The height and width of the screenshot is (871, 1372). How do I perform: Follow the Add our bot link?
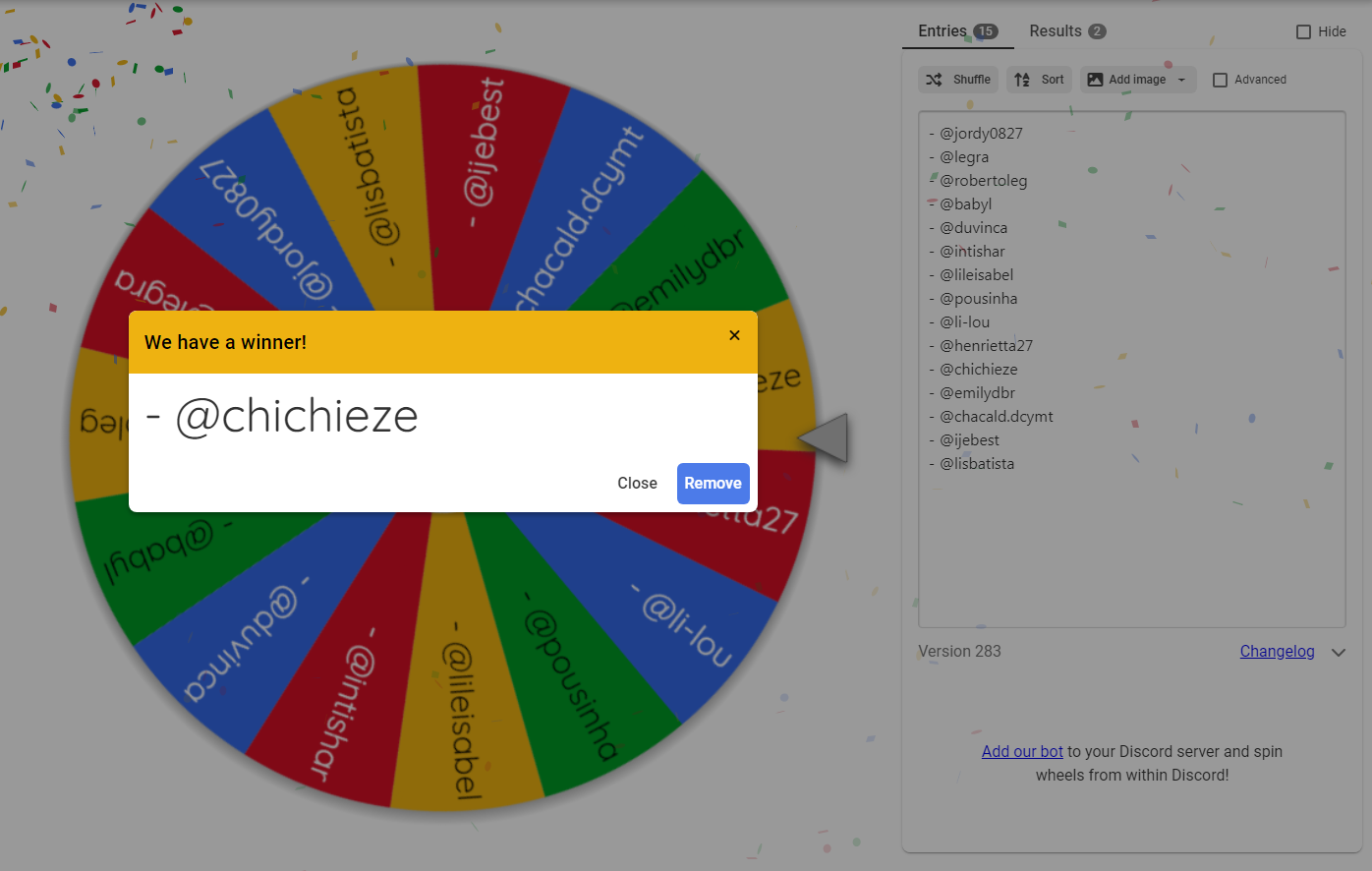[1022, 751]
